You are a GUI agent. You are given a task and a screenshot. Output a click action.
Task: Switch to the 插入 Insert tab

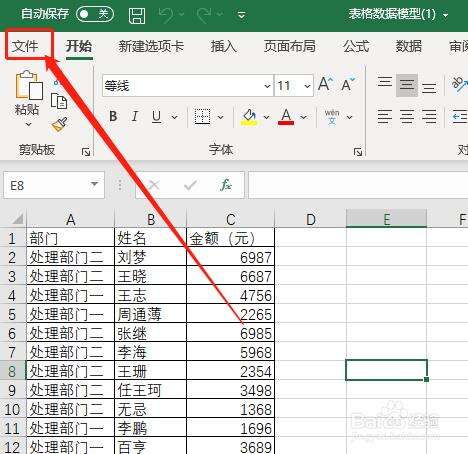click(x=223, y=46)
